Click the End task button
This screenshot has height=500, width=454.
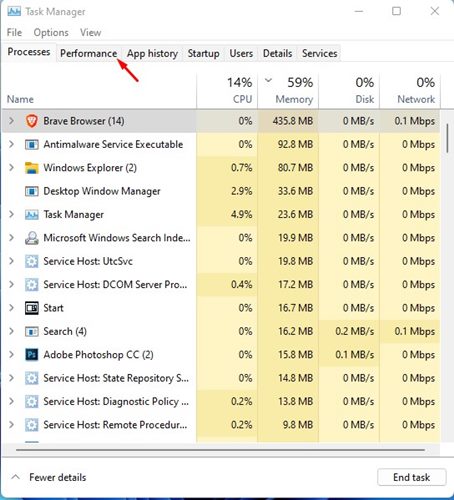pyautogui.click(x=412, y=477)
